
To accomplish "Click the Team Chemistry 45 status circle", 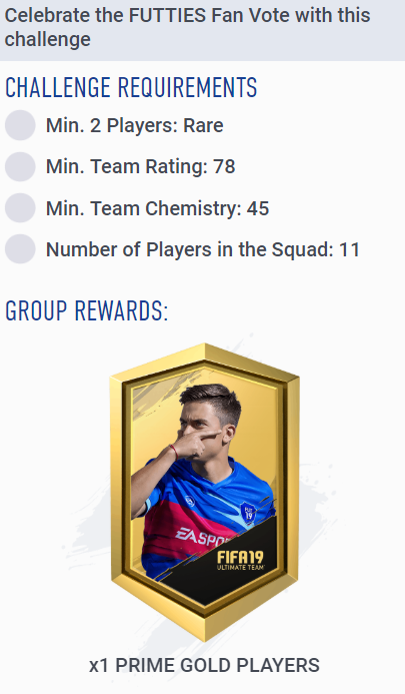I will (20, 208).
